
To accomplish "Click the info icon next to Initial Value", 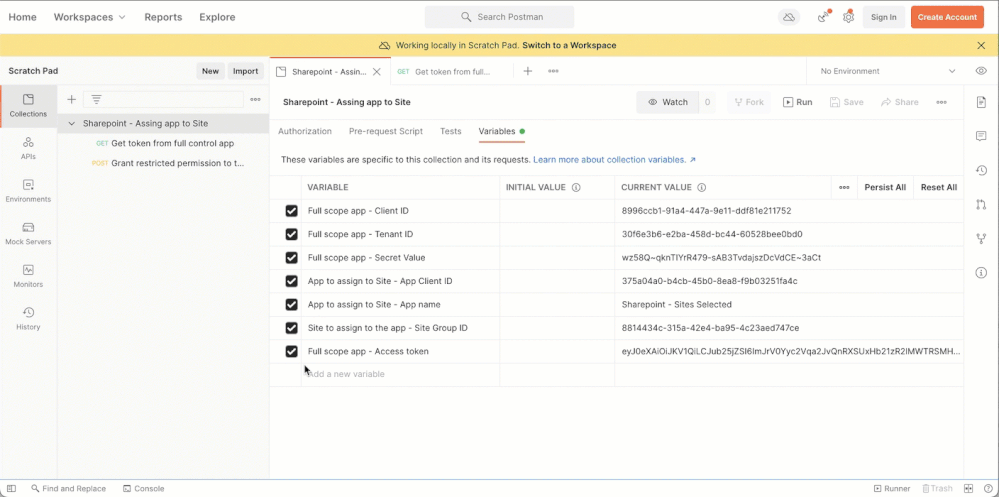I will click(576, 188).
